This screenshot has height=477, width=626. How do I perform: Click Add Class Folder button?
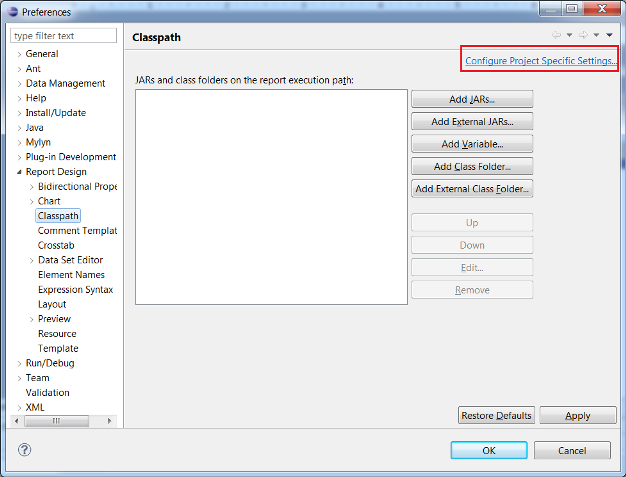point(472,166)
